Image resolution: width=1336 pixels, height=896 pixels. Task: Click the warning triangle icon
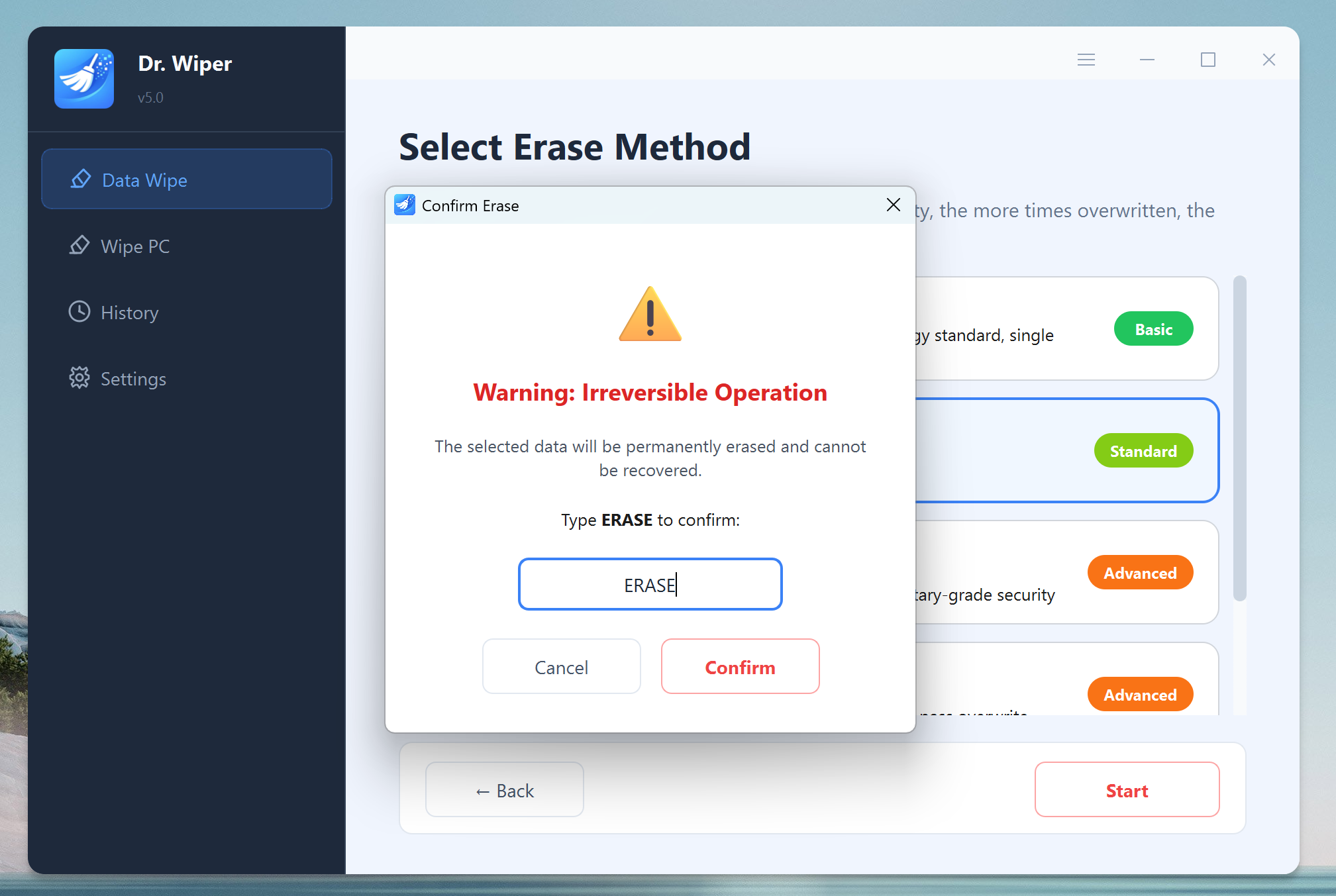point(650,314)
